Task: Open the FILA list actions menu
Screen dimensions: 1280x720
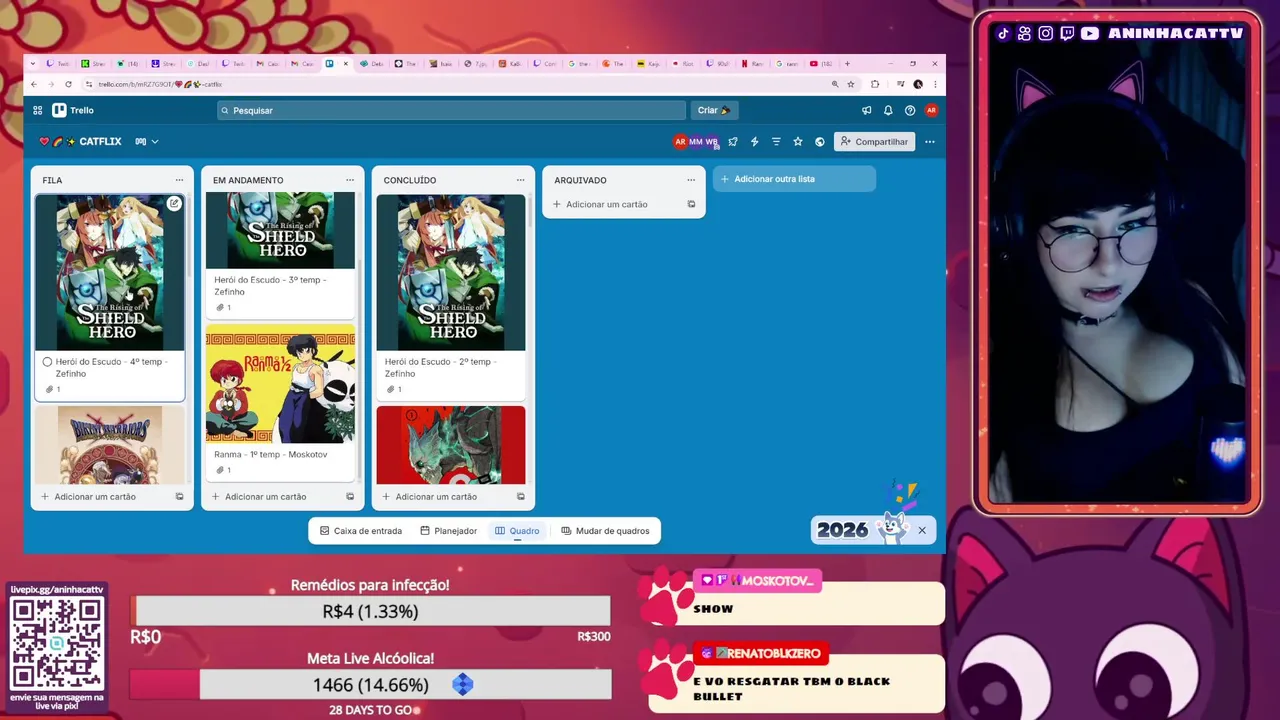Action: [179, 180]
